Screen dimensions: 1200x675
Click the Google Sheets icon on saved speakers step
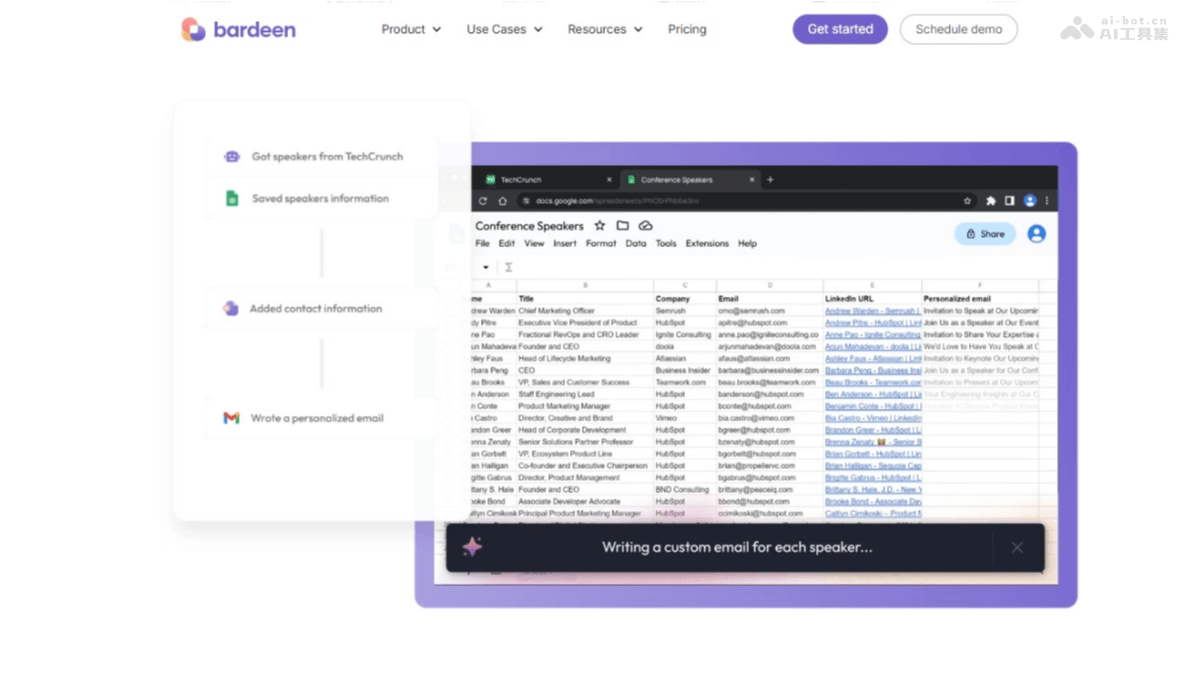tap(232, 198)
